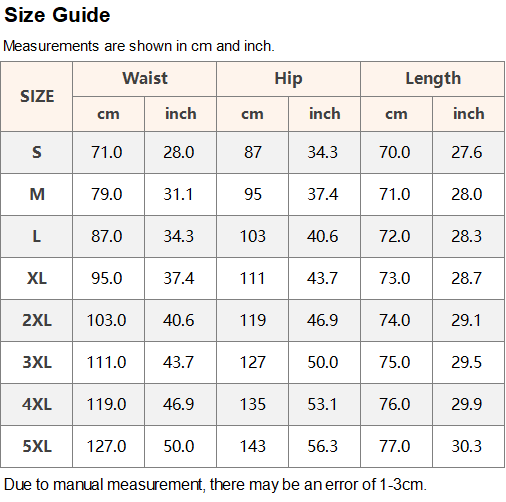Click the 4XL size row label

coord(37,404)
